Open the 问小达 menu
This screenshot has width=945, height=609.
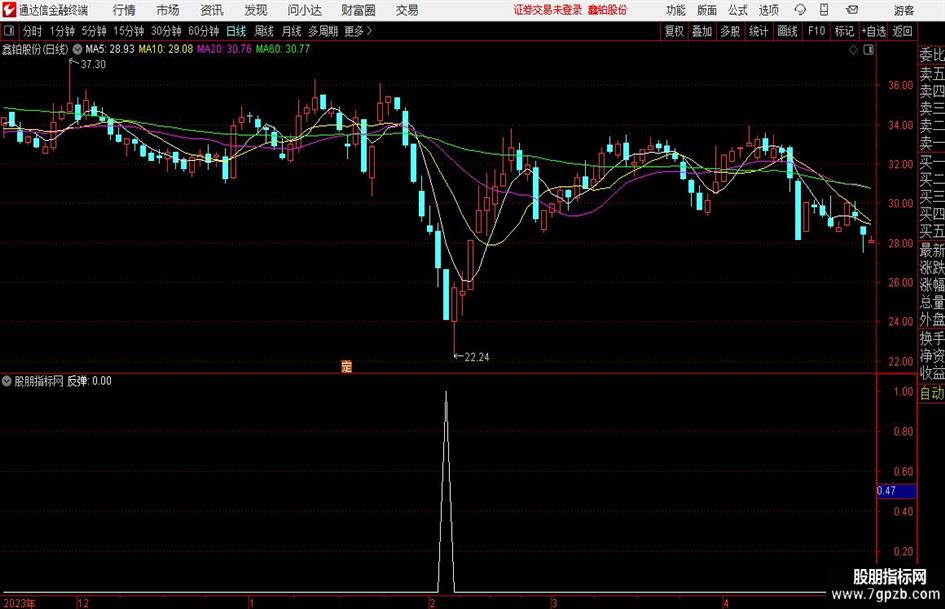304,10
